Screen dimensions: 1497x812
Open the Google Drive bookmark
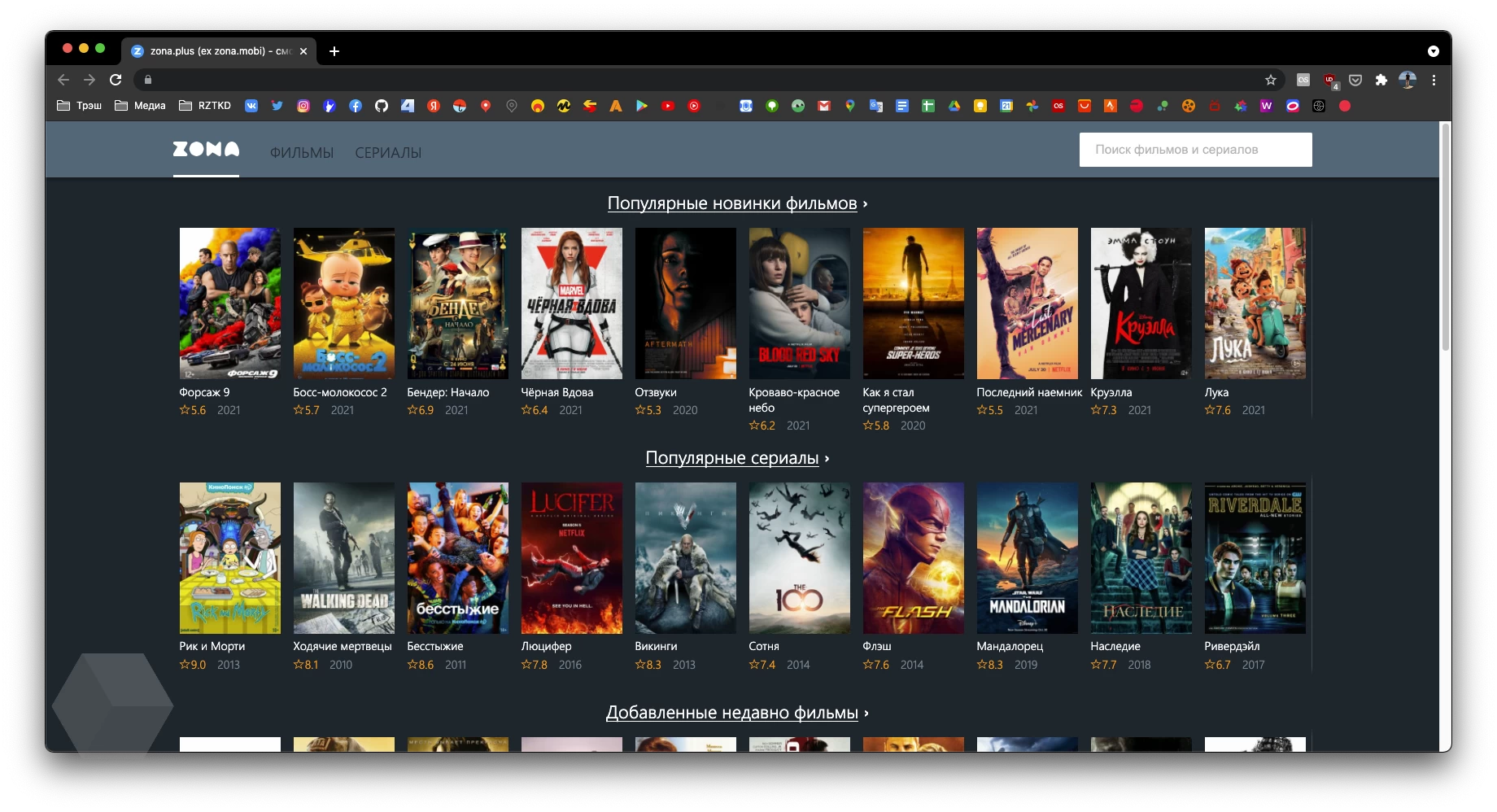coord(954,106)
